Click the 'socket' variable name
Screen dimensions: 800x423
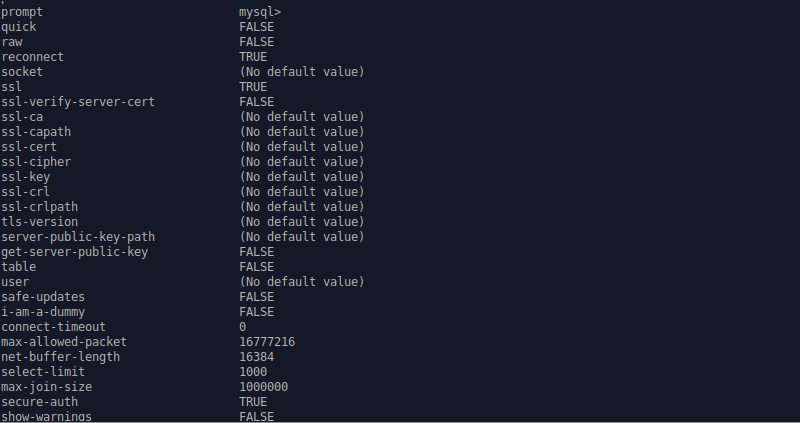pyautogui.click(x=22, y=72)
